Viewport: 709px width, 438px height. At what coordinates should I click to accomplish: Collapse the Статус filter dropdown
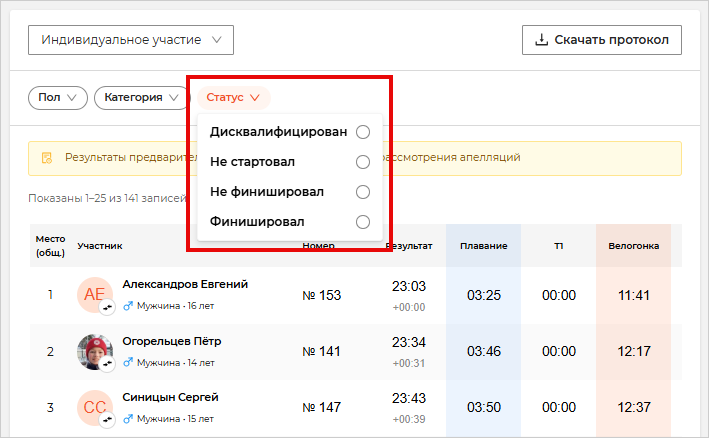click(233, 98)
